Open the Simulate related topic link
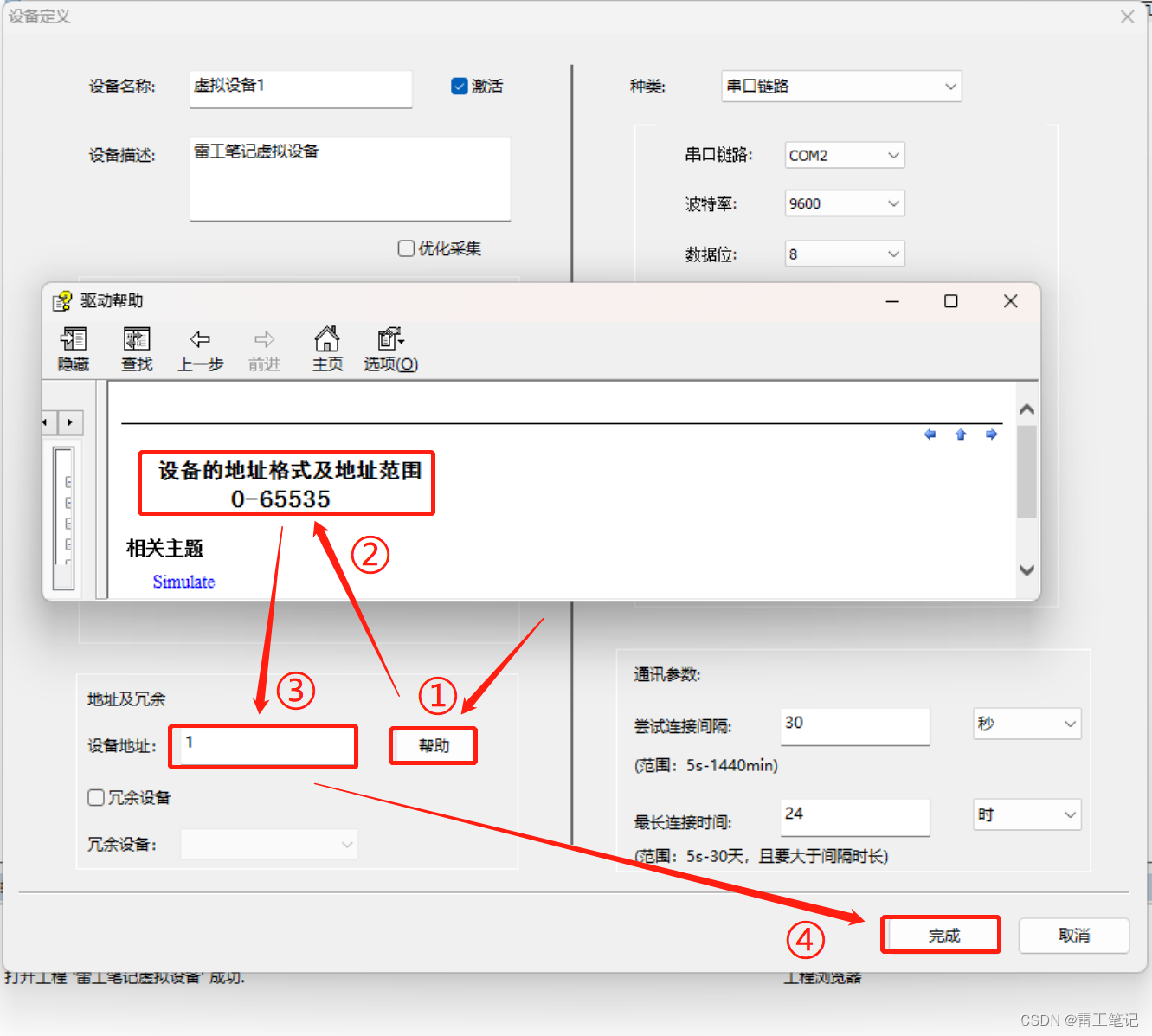1152x1036 pixels. tap(183, 582)
